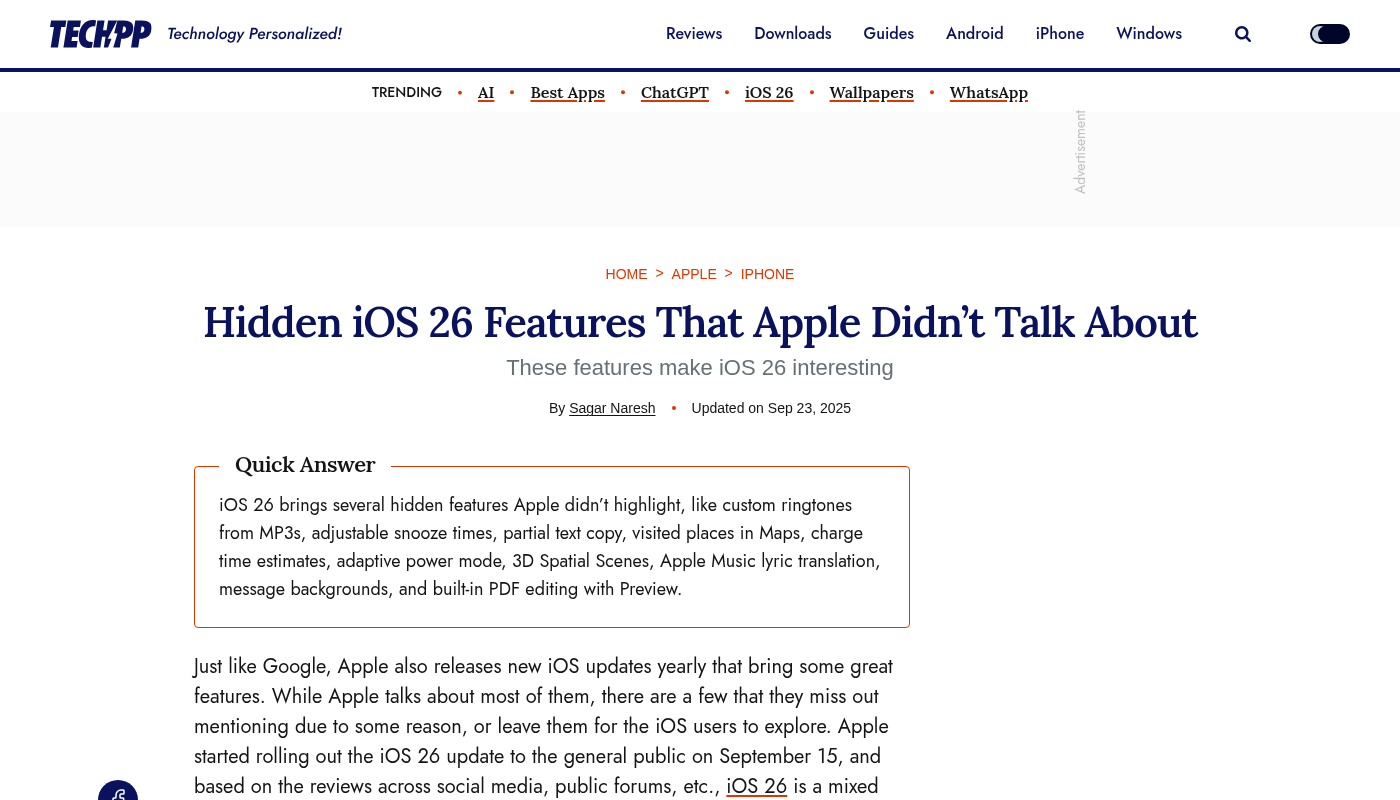1400x800 pixels.
Task: Navigate to the iPhone section
Action: (1059, 34)
